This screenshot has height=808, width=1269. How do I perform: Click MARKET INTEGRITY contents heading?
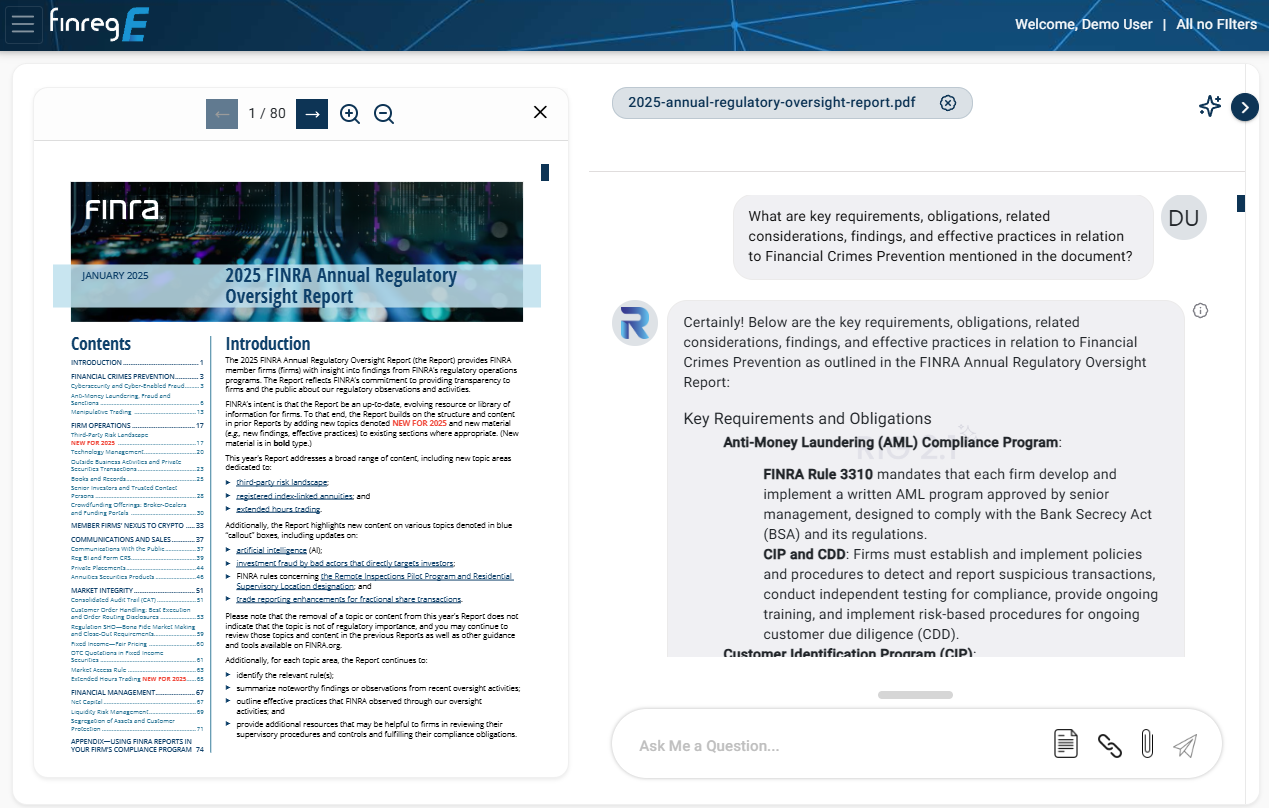click(137, 591)
